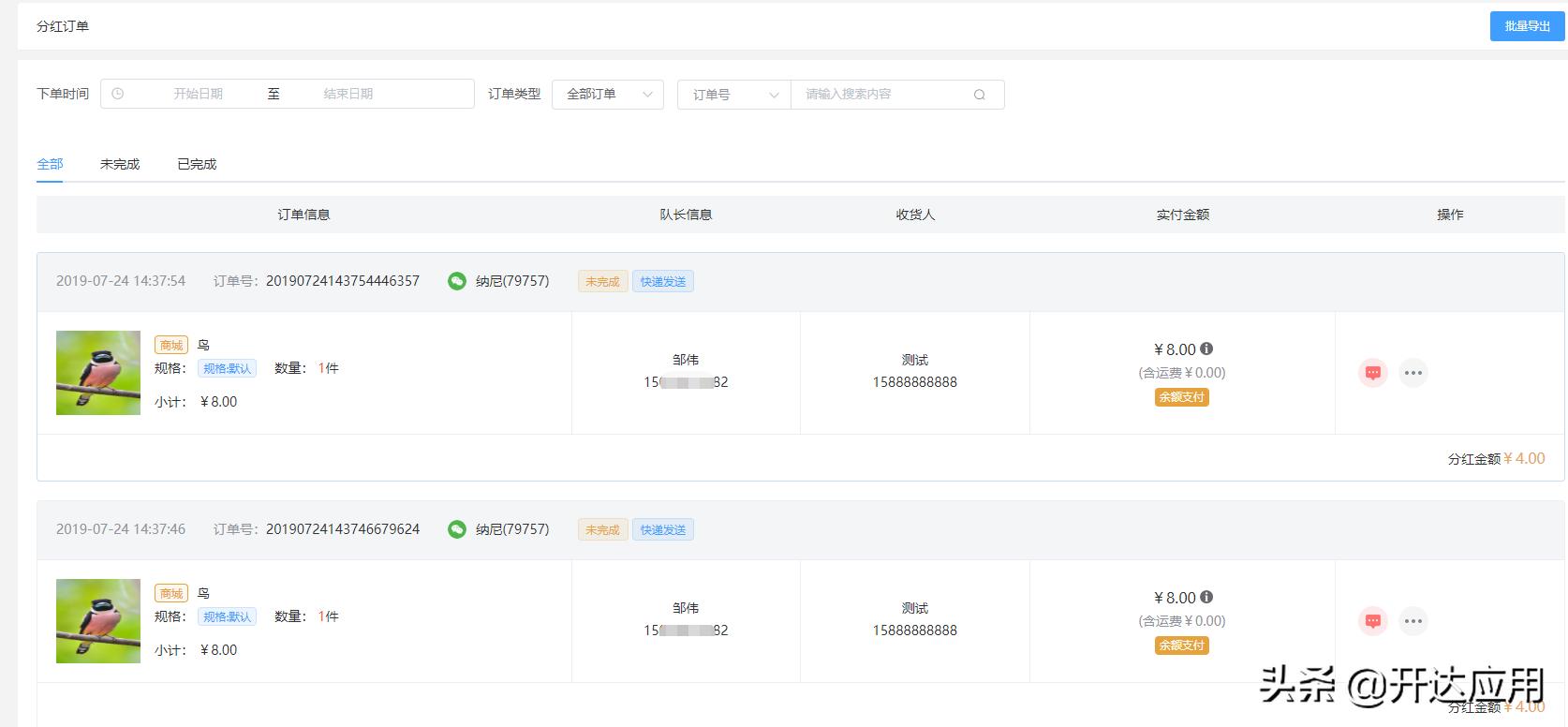This screenshot has width=1568, height=727.
Task: Click 余额支付 tag in first order
Action: (x=1182, y=397)
